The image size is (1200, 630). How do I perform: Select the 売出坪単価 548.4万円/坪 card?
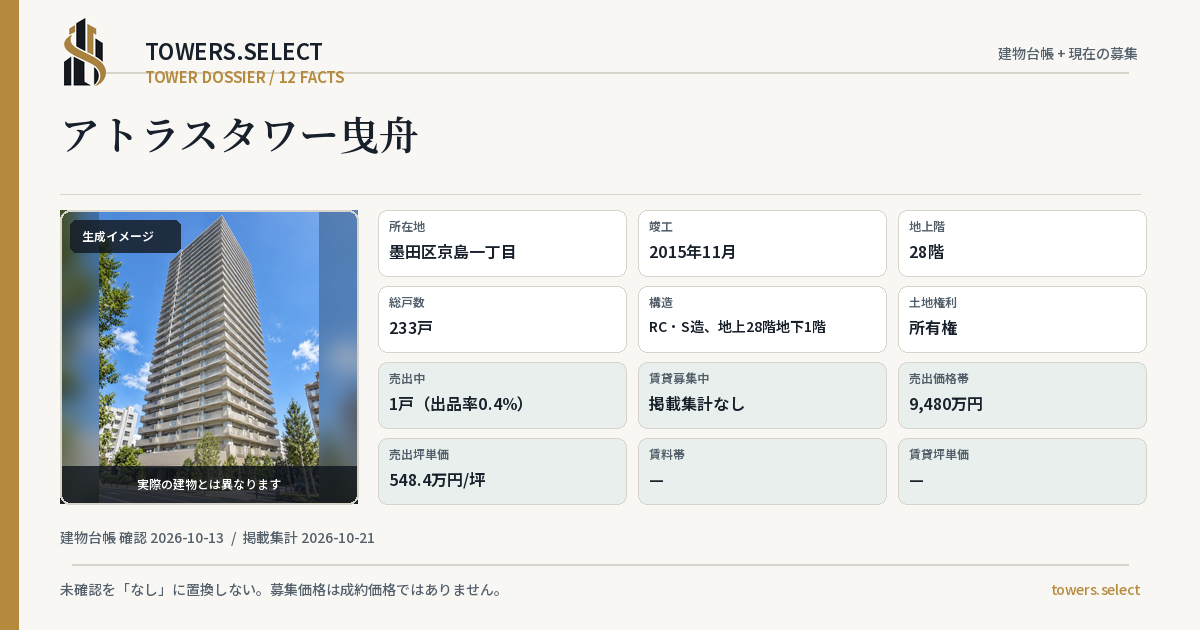pos(502,471)
